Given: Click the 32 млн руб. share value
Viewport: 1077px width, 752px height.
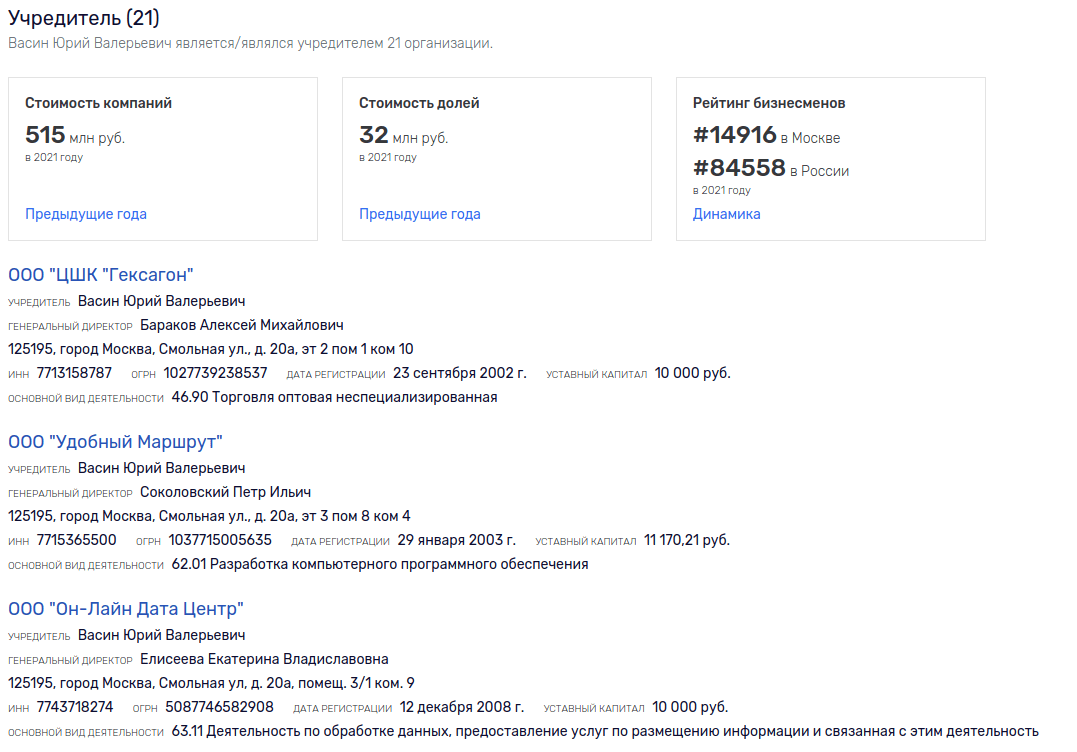Looking at the screenshot, I should point(404,136).
